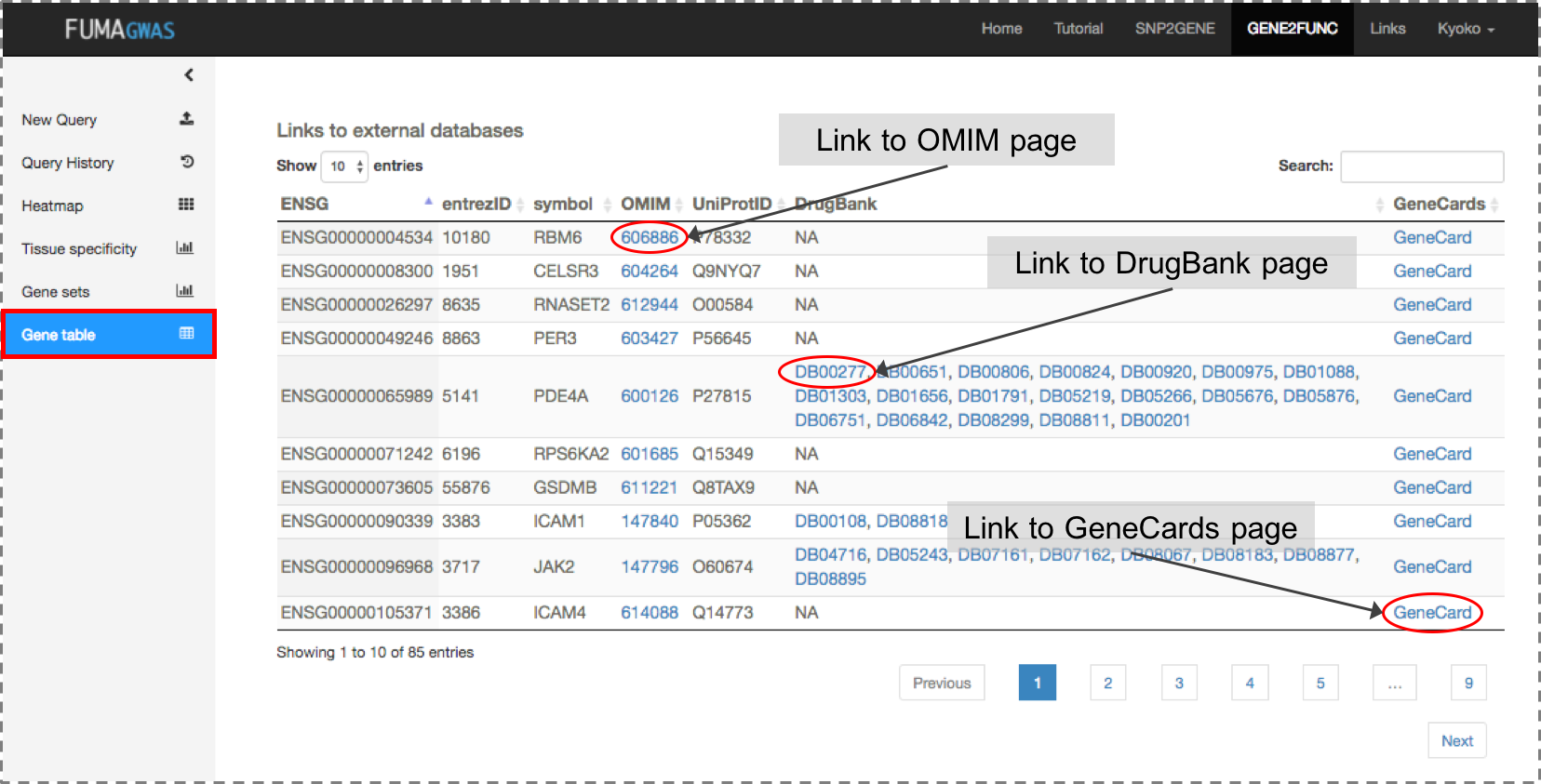Screen dimensions: 1541x784
Task: Select the GENE2FUNC nav item
Action: point(1293,29)
